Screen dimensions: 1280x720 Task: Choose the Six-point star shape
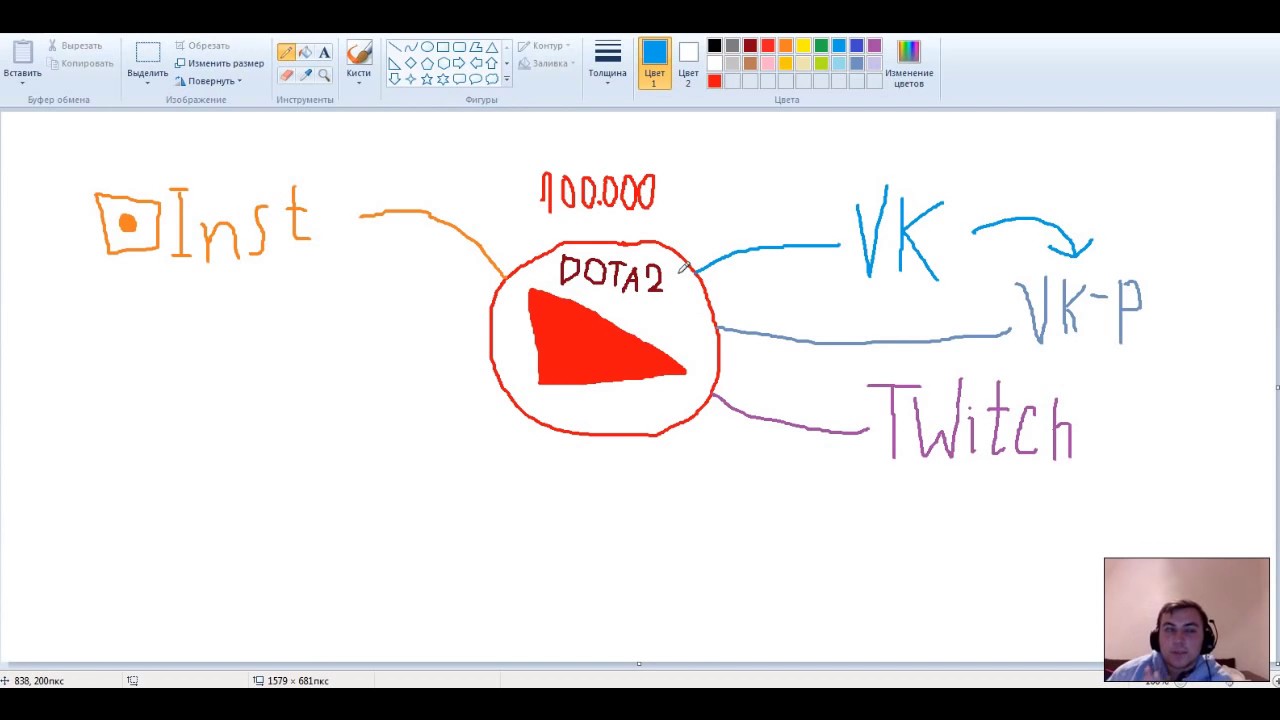(443, 79)
